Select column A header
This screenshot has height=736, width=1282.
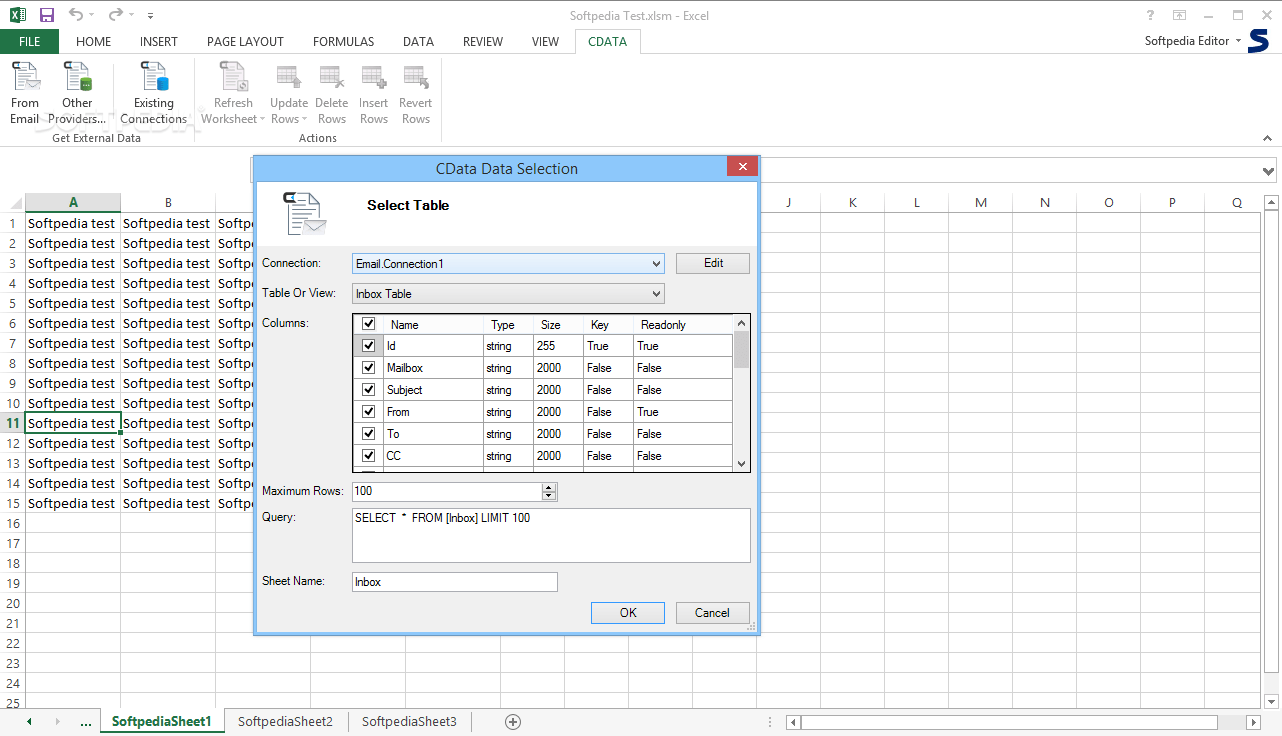73,203
